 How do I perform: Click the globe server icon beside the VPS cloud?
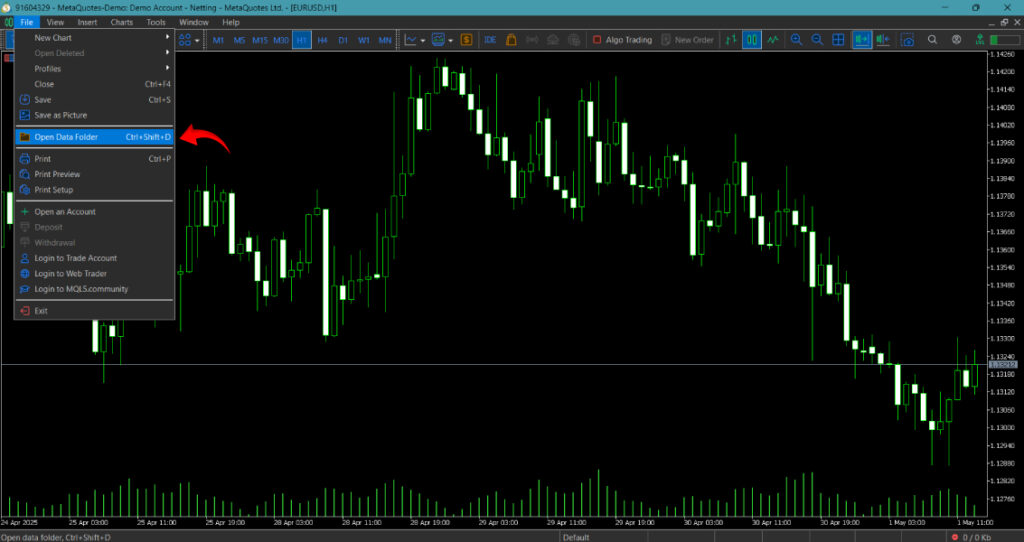coord(574,40)
